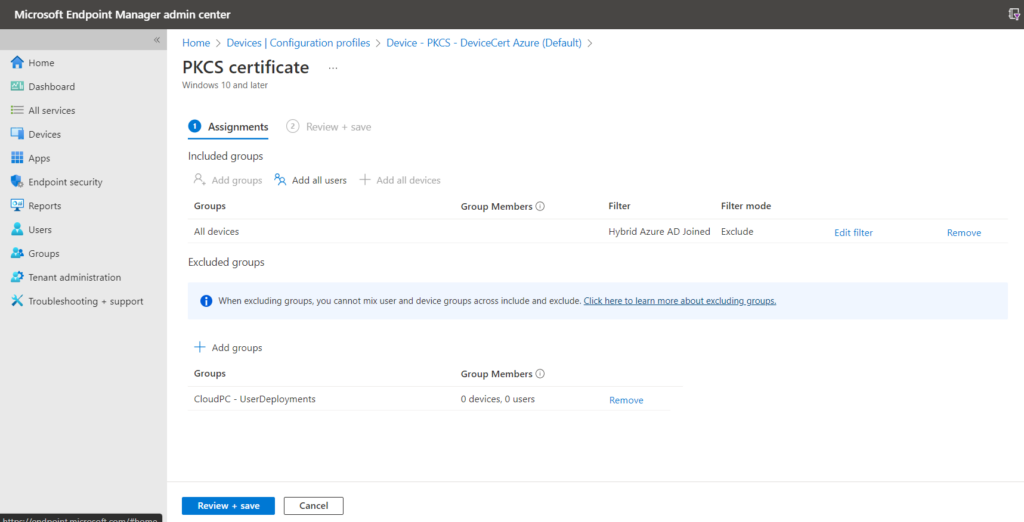Click the info icon beside included Group Members
Image resolution: width=1024 pixels, height=522 pixels.
pos(540,206)
